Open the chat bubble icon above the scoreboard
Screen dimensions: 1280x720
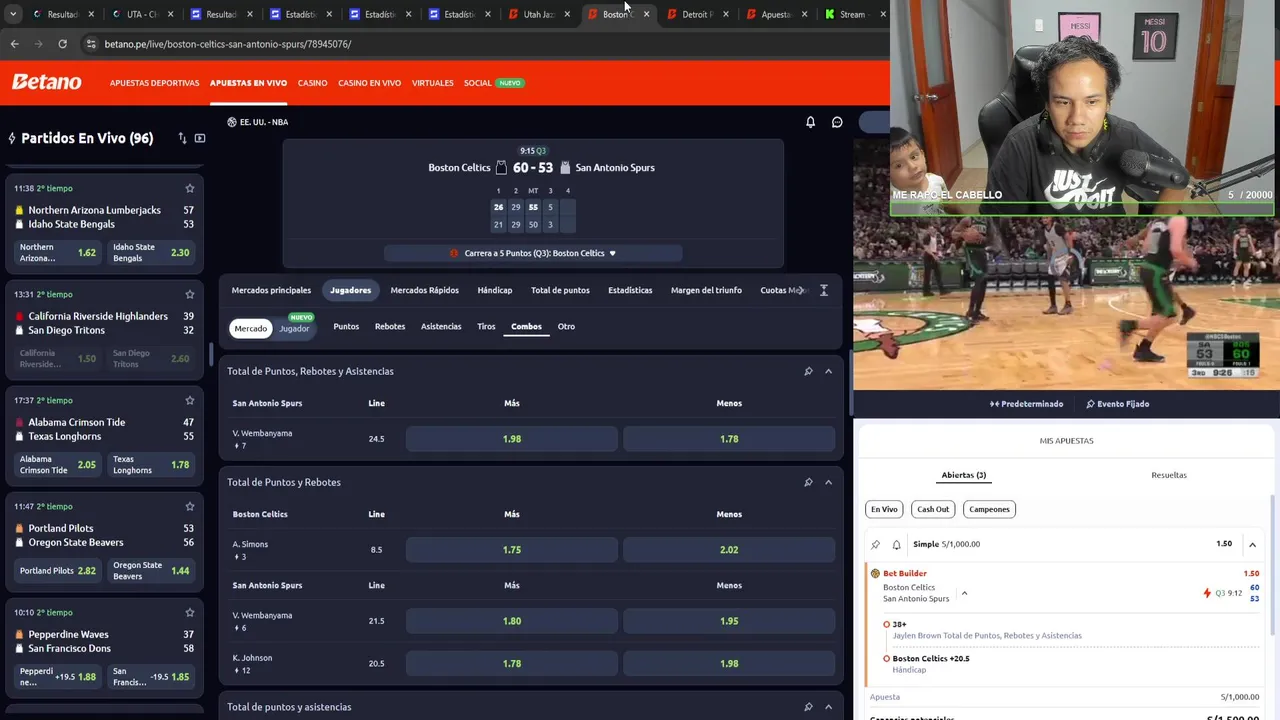pyautogui.click(x=837, y=122)
